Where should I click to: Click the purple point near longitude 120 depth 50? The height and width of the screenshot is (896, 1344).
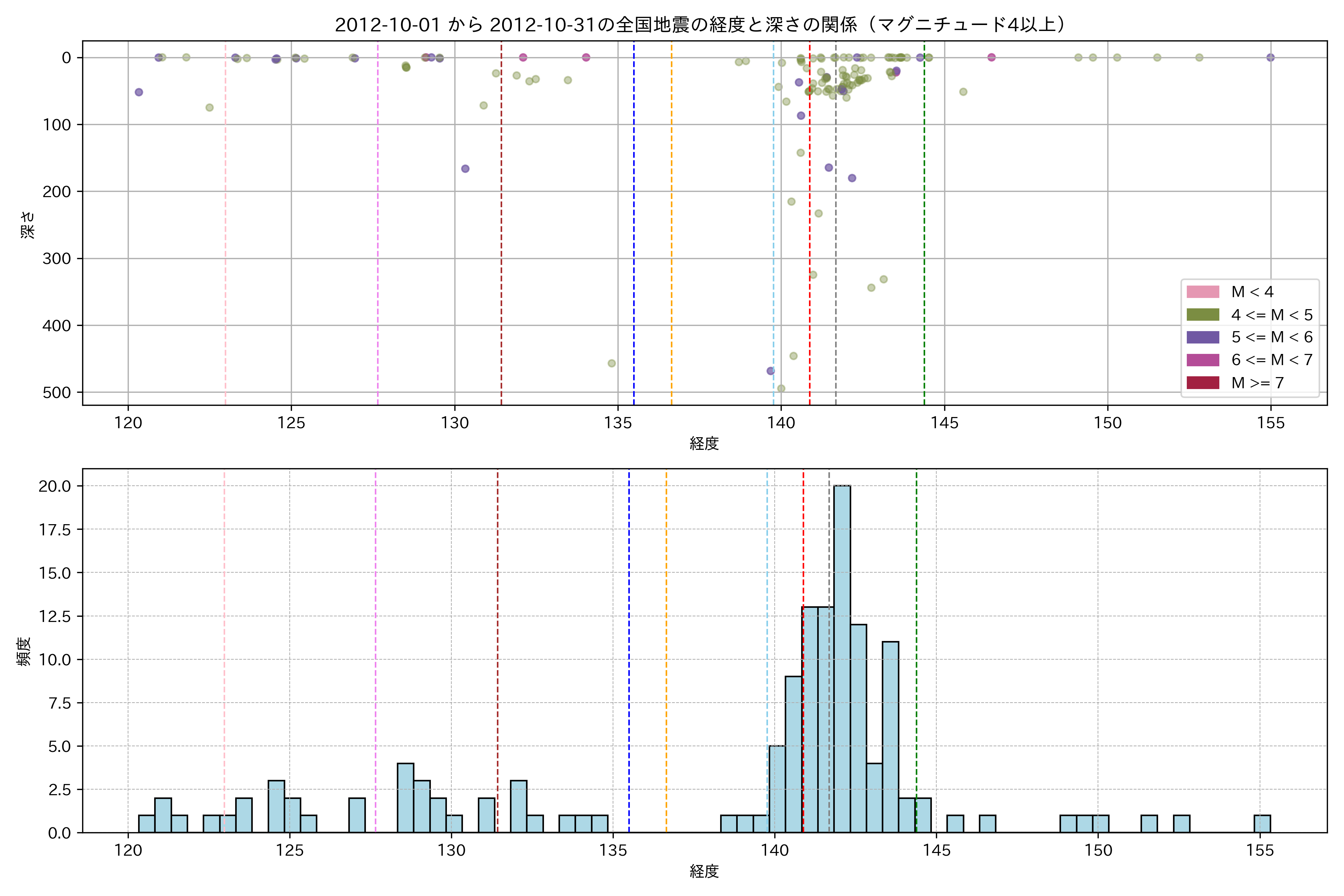[x=139, y=93]
